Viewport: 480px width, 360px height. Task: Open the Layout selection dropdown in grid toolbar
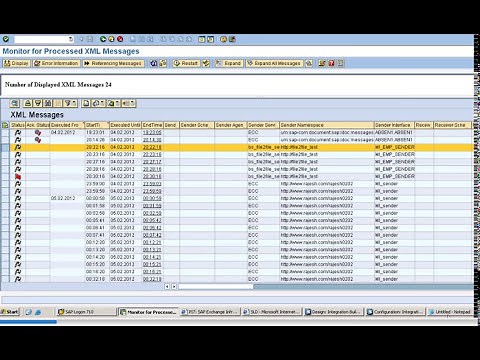tap(133, 103)
